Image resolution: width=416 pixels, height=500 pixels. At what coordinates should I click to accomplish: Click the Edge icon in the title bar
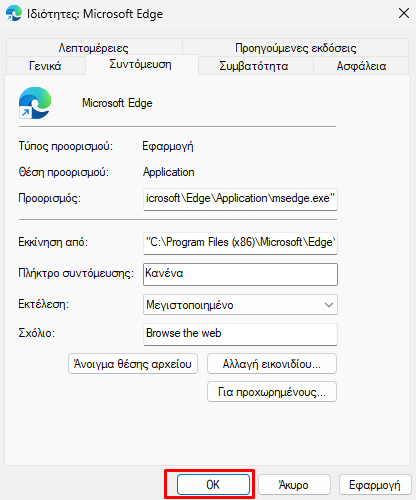pos(14,14)
